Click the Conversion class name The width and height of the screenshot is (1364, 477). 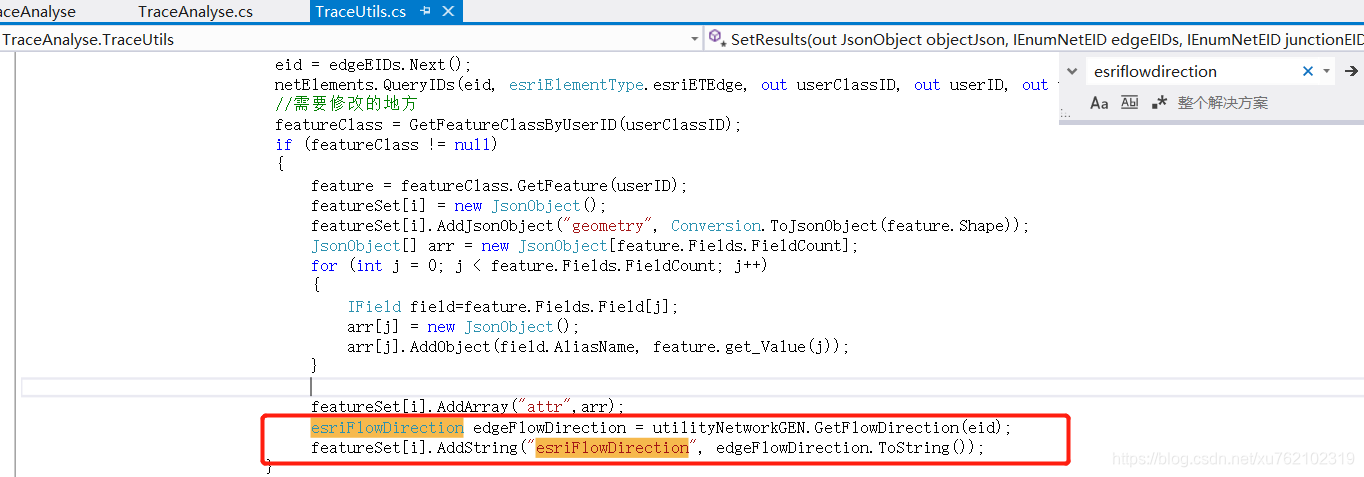pos(716,225)
